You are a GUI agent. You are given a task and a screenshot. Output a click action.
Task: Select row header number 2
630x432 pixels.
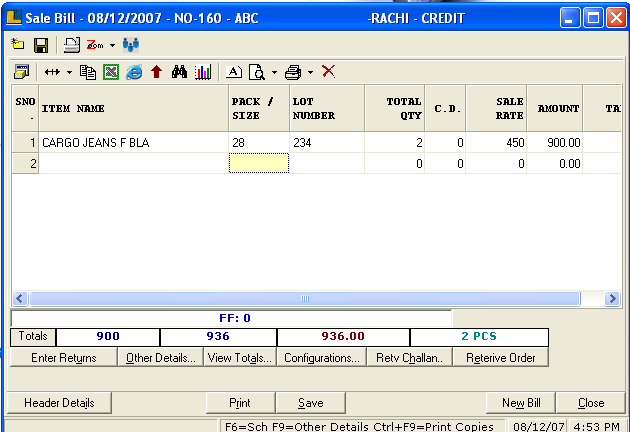pos(25,163)
